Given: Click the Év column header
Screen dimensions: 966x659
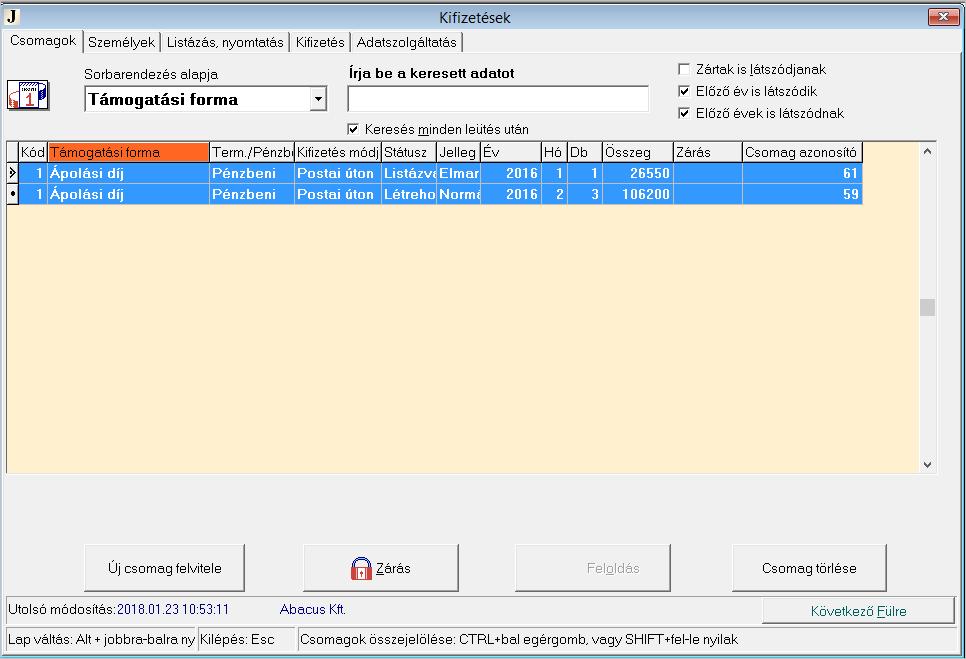Looking at the screenshot, I should 511,152.
